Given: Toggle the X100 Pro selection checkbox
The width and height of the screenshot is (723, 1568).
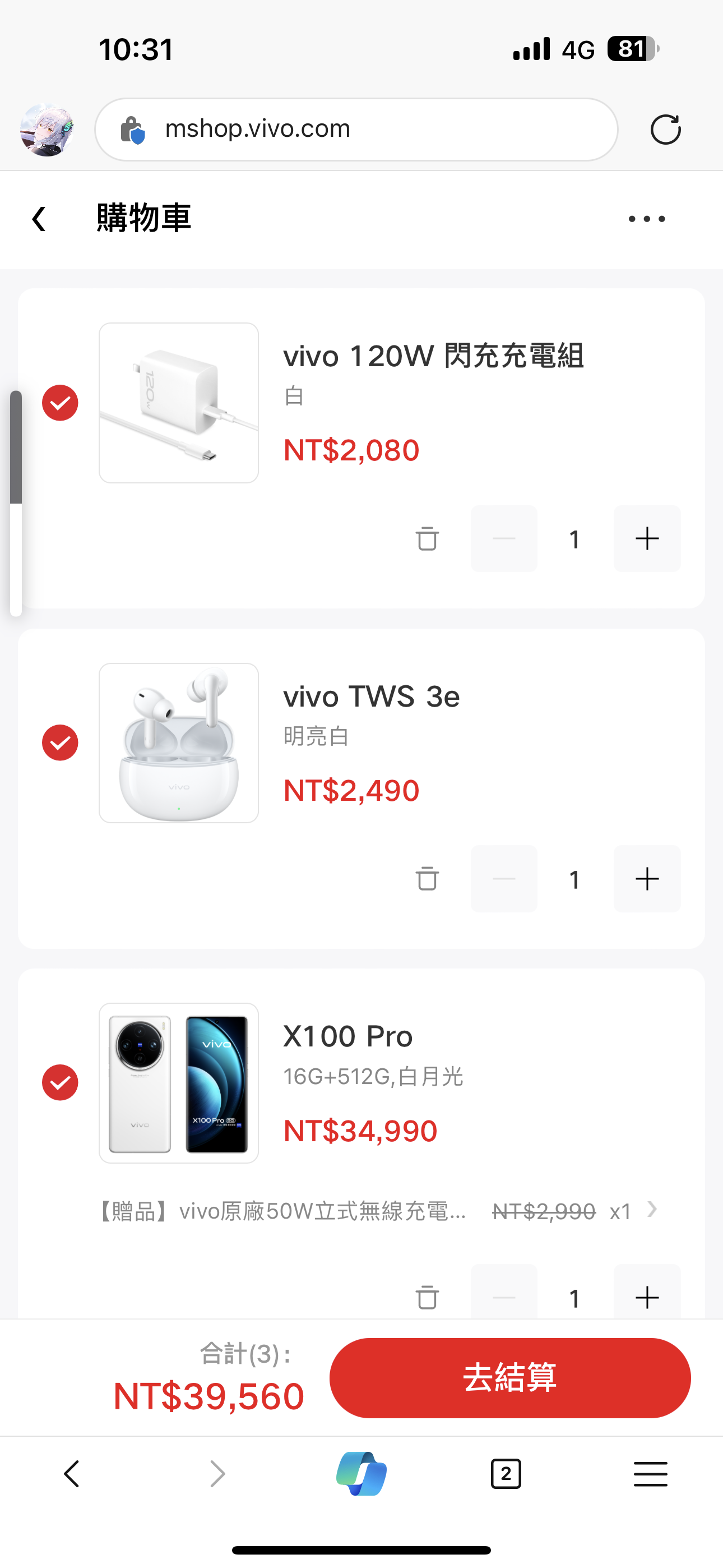Looking at the screenshot, I should (x=61, y=1082).
